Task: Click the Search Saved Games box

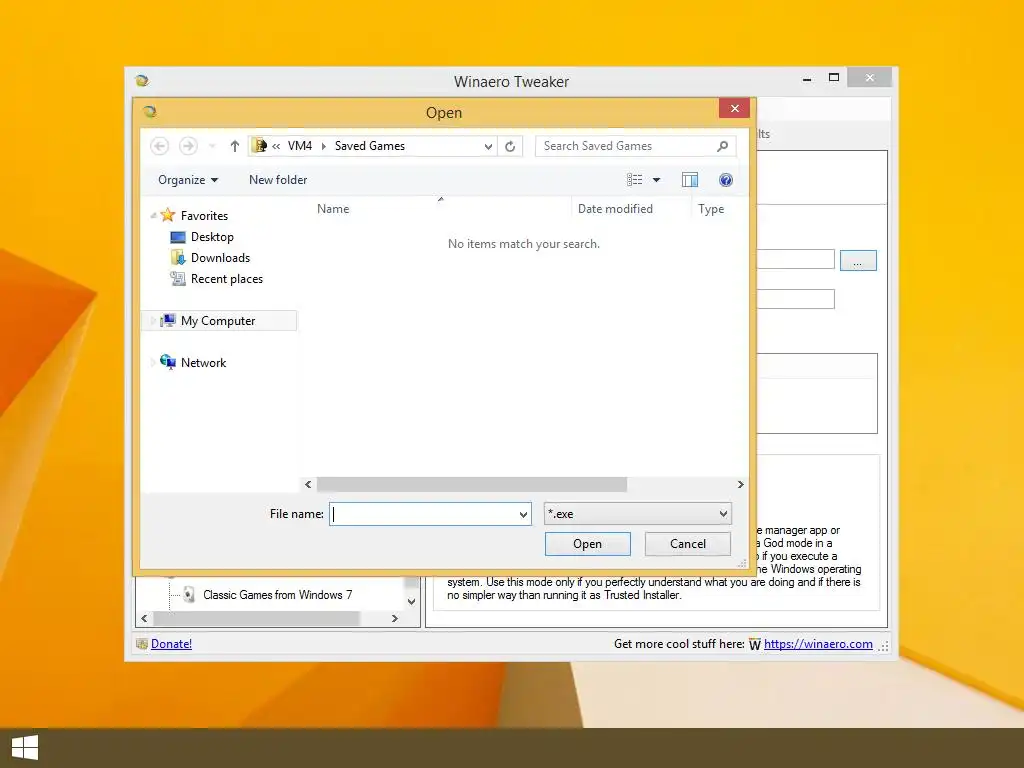Action: 635,146
